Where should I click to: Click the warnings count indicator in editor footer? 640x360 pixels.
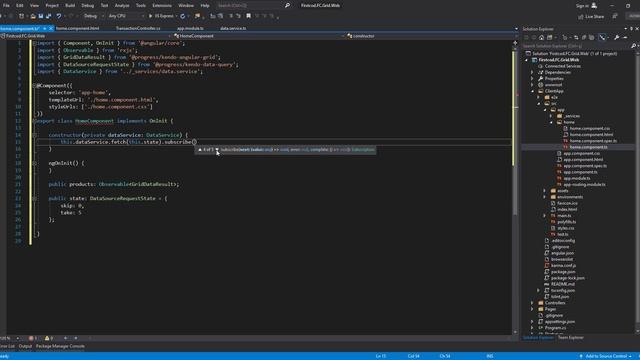pyautogui.click(x=49, y=338)
